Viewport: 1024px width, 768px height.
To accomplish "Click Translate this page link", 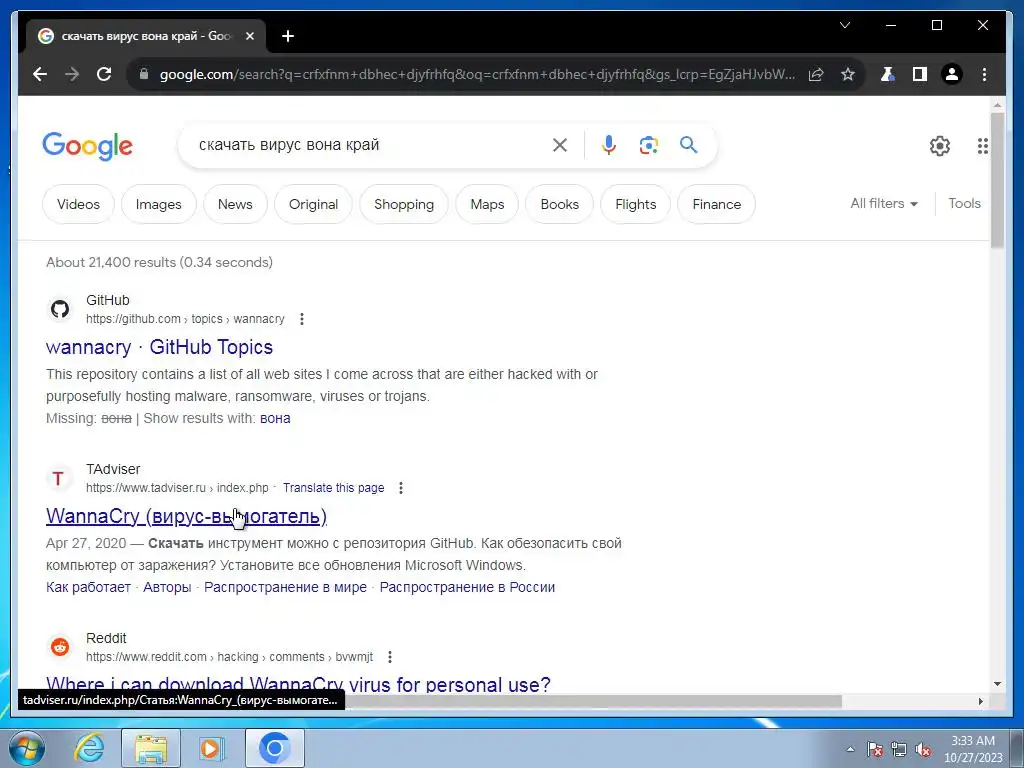I will 333,488.
